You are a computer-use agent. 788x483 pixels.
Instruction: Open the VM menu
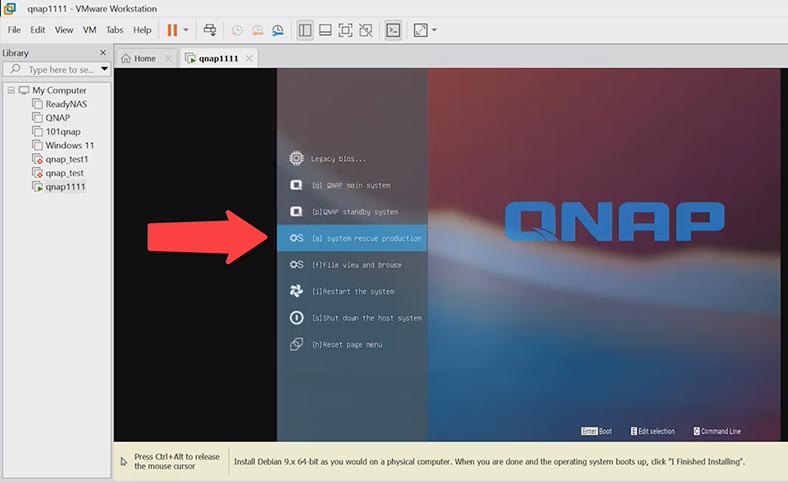point(89,30)
